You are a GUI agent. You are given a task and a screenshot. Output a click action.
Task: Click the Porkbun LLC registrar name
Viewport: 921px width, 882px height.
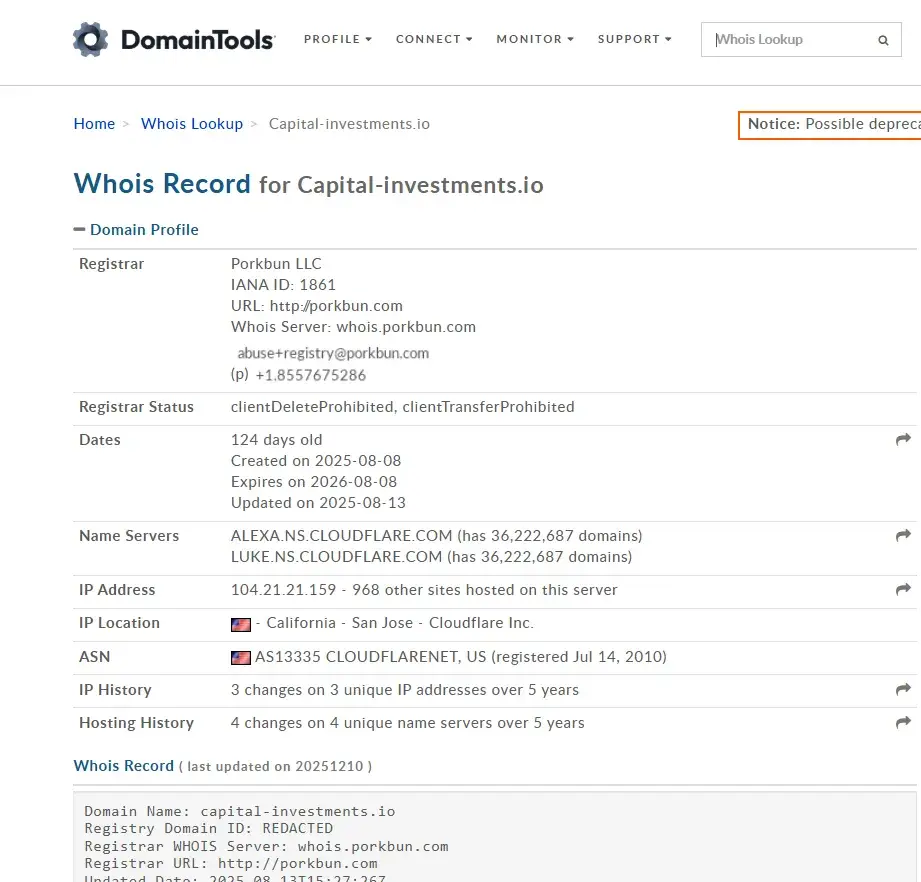tap(276, 264)
